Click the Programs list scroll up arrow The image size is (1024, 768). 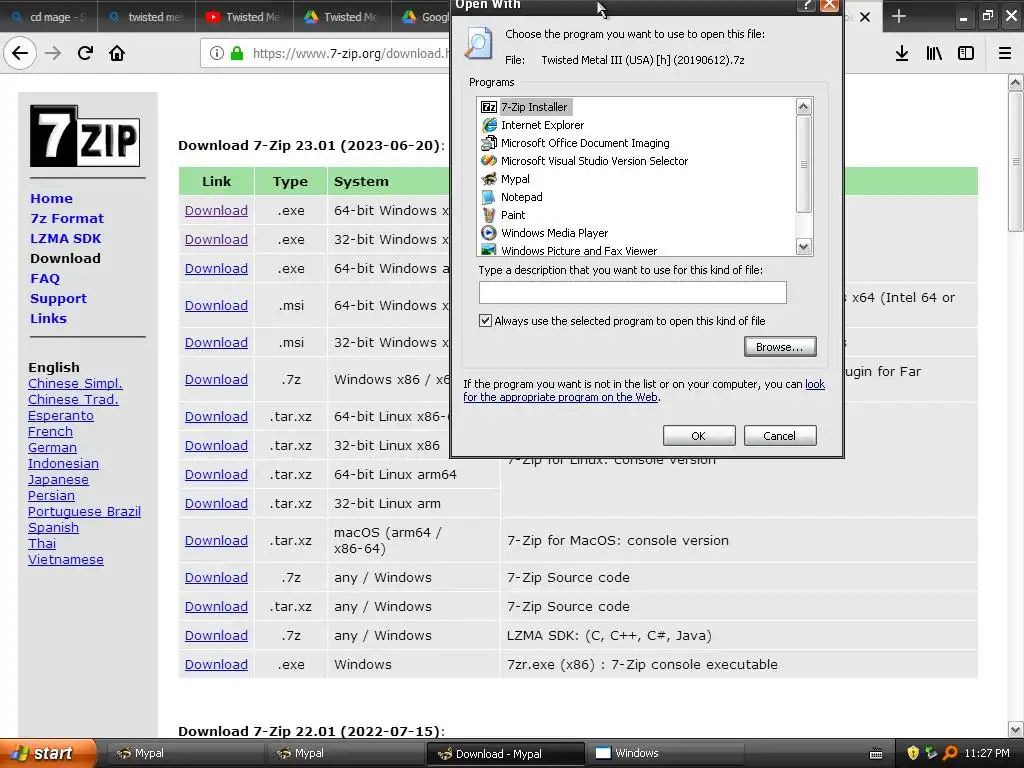[x=803, y=106]
